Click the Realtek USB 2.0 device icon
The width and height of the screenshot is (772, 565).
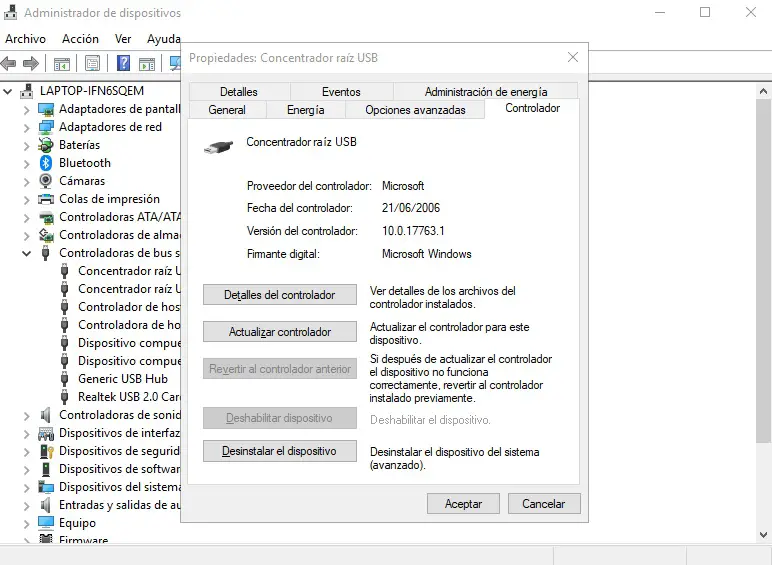point(64,397)
